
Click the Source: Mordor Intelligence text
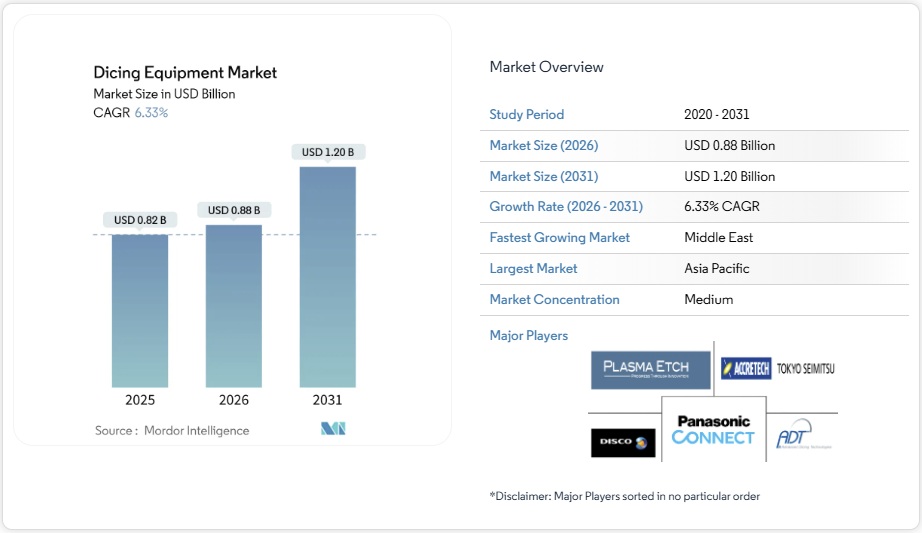tap(172, 431)
